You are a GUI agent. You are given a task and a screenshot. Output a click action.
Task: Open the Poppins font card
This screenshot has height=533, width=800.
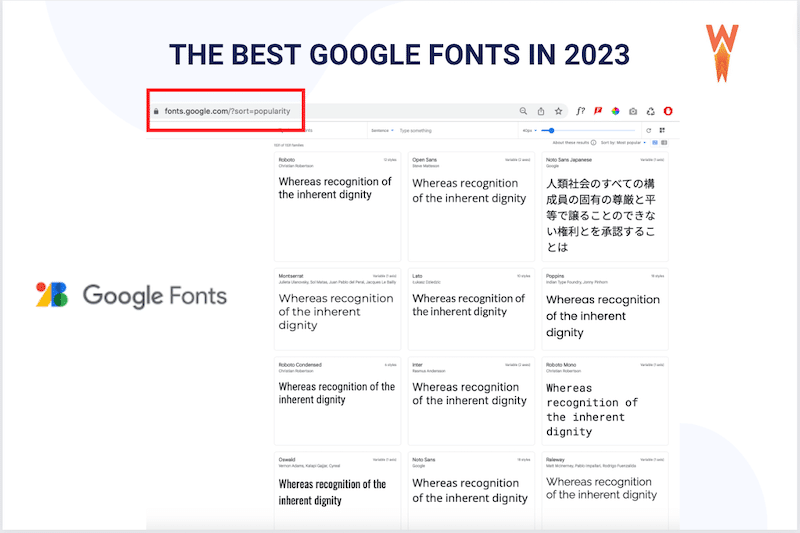(x=605, y=309)
